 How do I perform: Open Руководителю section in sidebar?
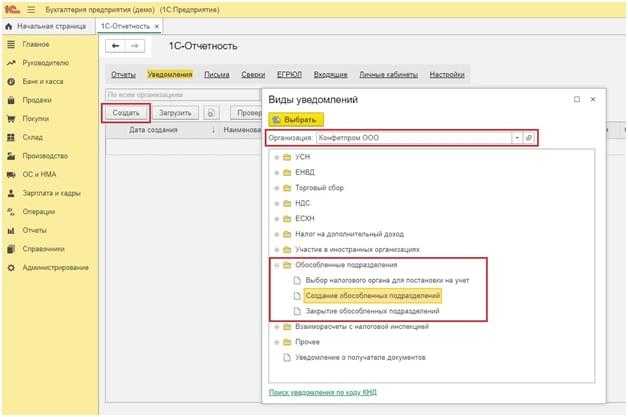pyautogui.click(x=45, y=62)
